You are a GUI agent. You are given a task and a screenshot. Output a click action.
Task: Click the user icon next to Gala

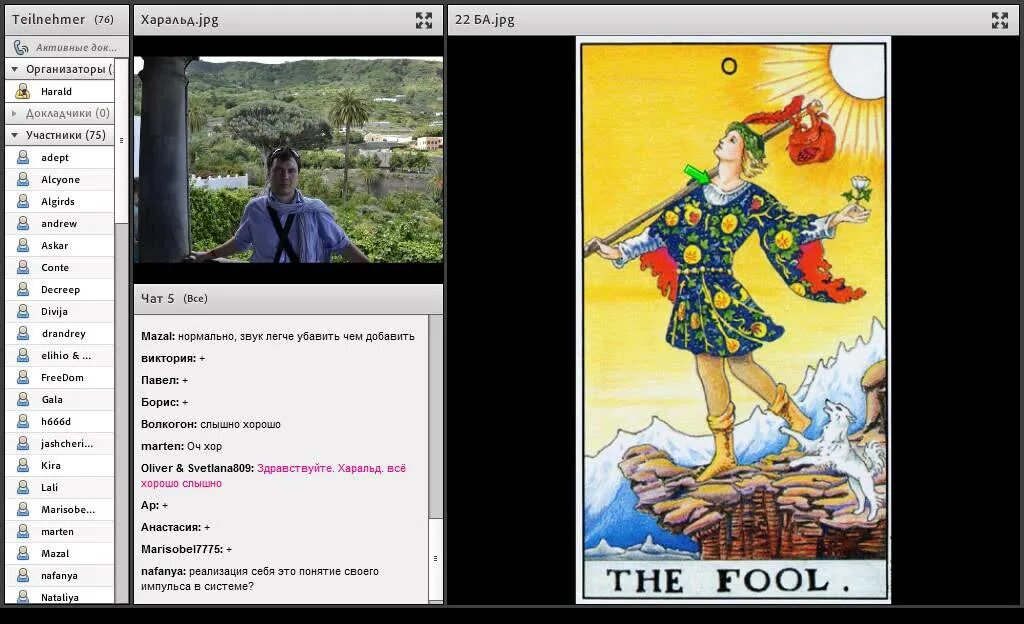(x=23, y=399)
